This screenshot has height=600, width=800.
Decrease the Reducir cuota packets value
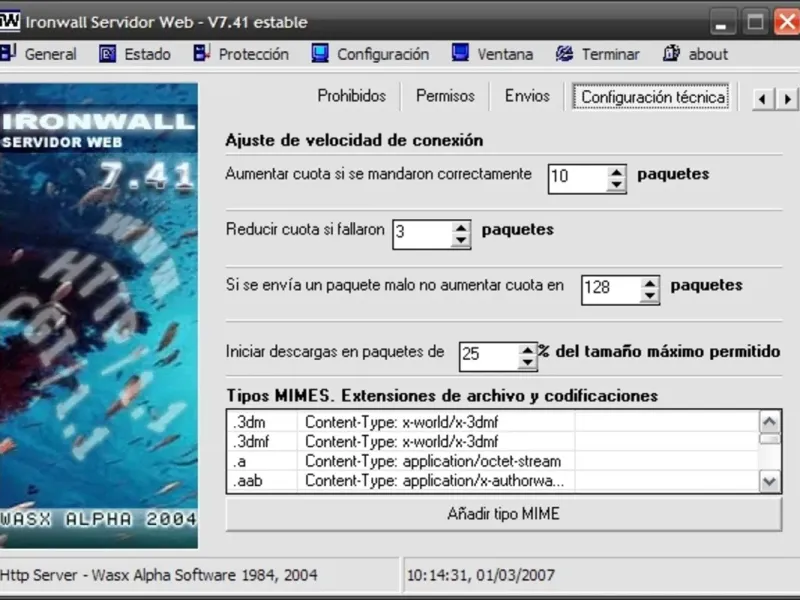[461, 240]
